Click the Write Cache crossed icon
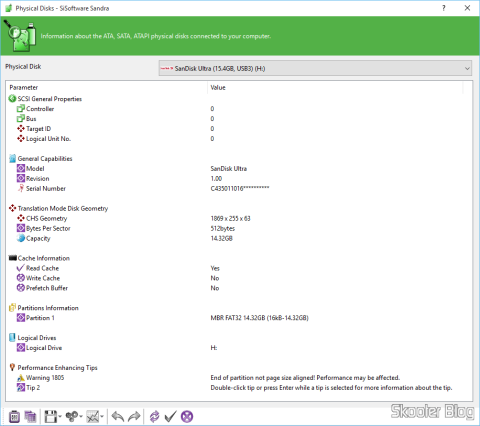The width and height of the screenshot is (480, 426). [x=21, y=278]
